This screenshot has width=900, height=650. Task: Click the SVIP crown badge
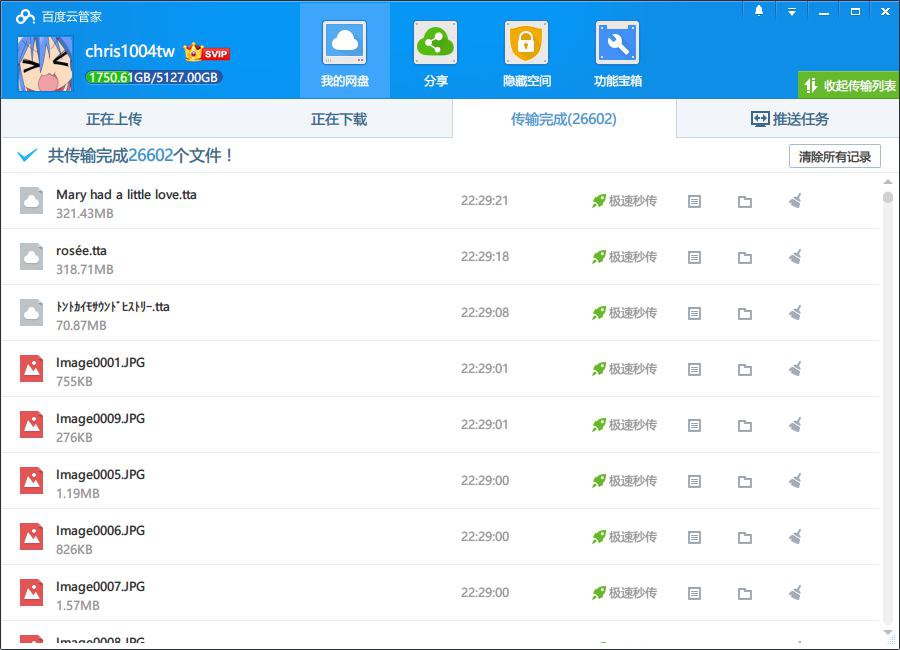[x=206, y=52]
